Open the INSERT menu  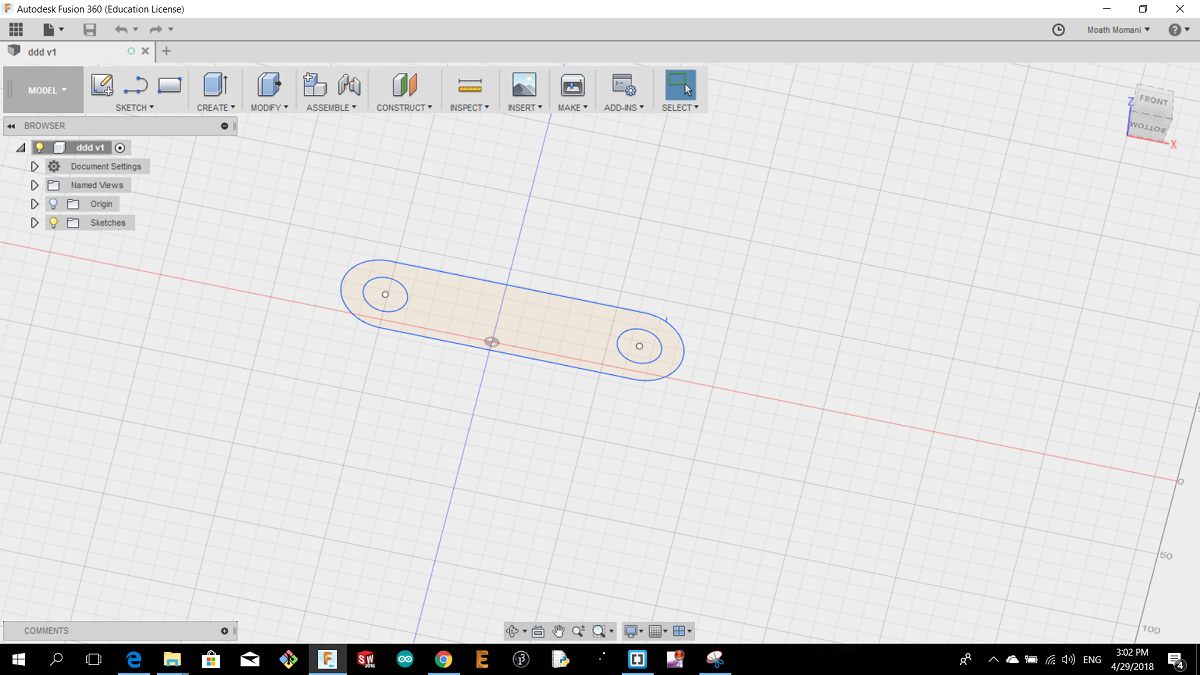click(525, 107)
